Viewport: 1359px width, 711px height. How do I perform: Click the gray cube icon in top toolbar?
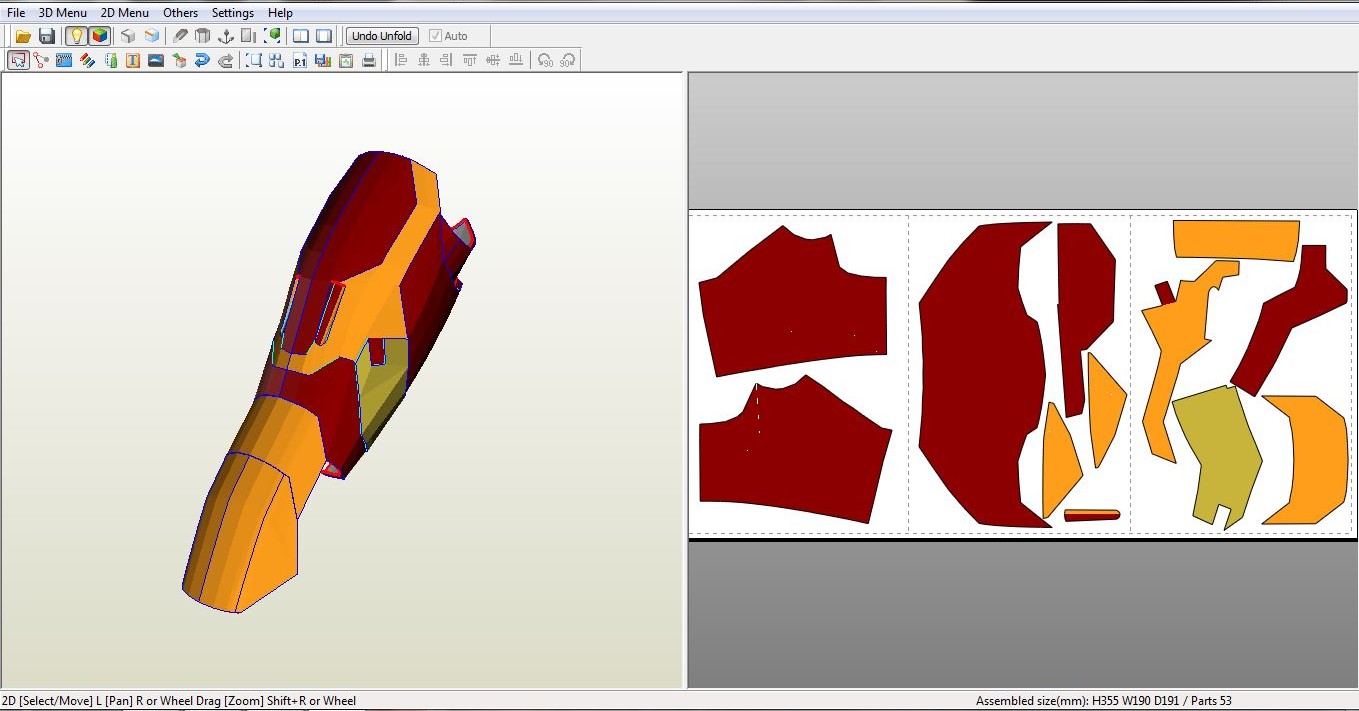[128, 36]
